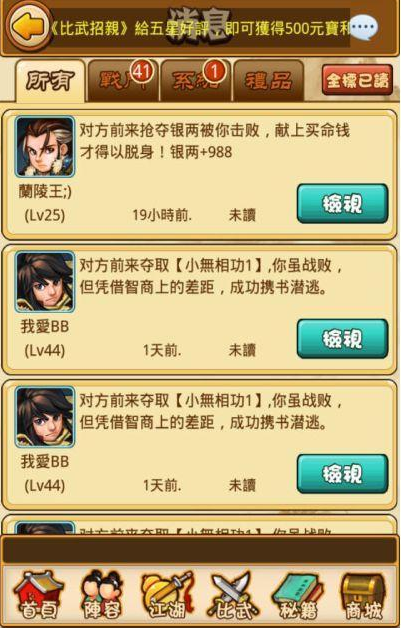Tap 蘭陵王 player avatar
This screenshot has height=628, width=401.
click(x=45, y=147)
